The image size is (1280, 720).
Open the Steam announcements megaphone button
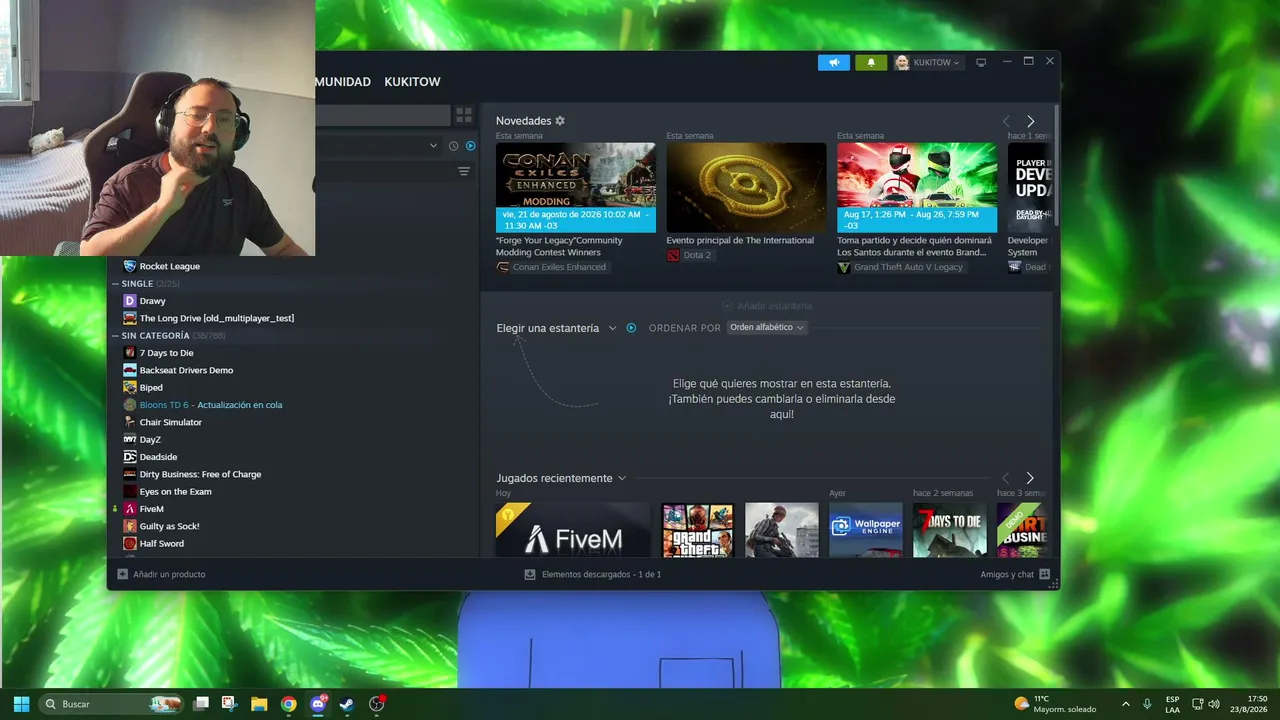[834, 62]
